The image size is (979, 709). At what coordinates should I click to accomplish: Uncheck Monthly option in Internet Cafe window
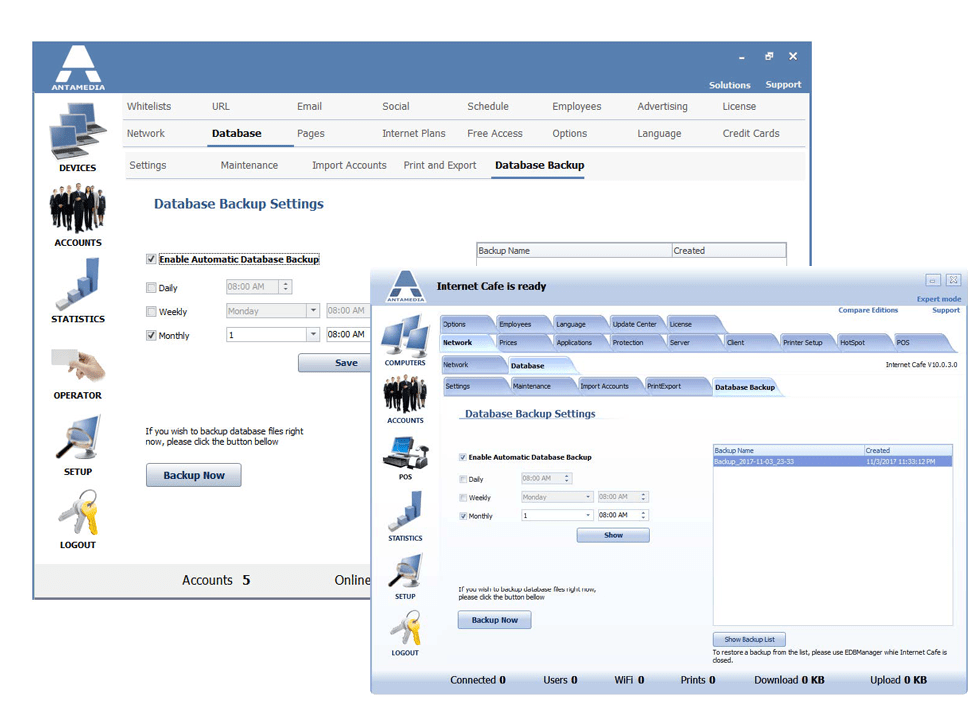463,516
